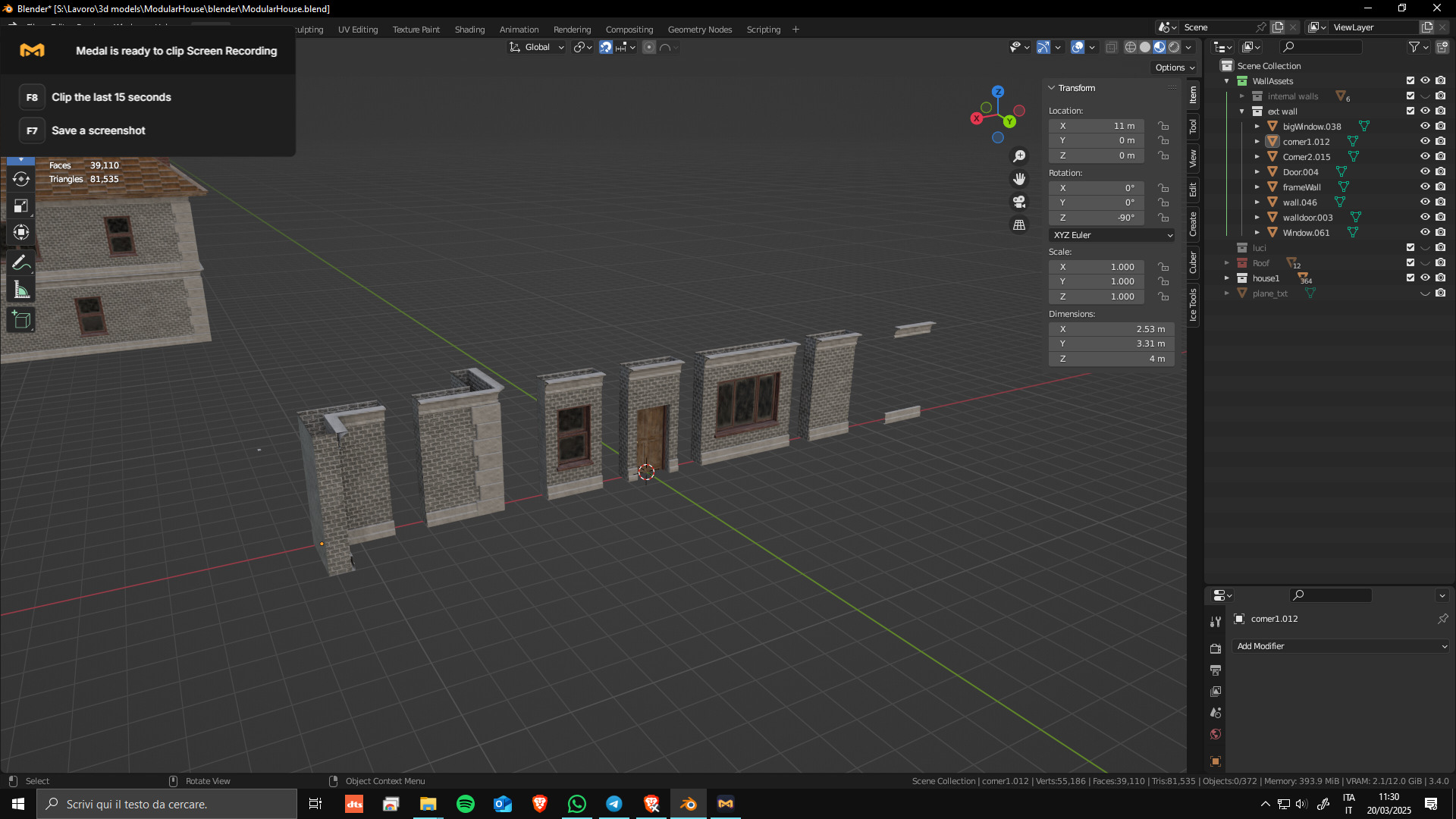Select the Annotate pencil tool

click(x=21, y=263)
